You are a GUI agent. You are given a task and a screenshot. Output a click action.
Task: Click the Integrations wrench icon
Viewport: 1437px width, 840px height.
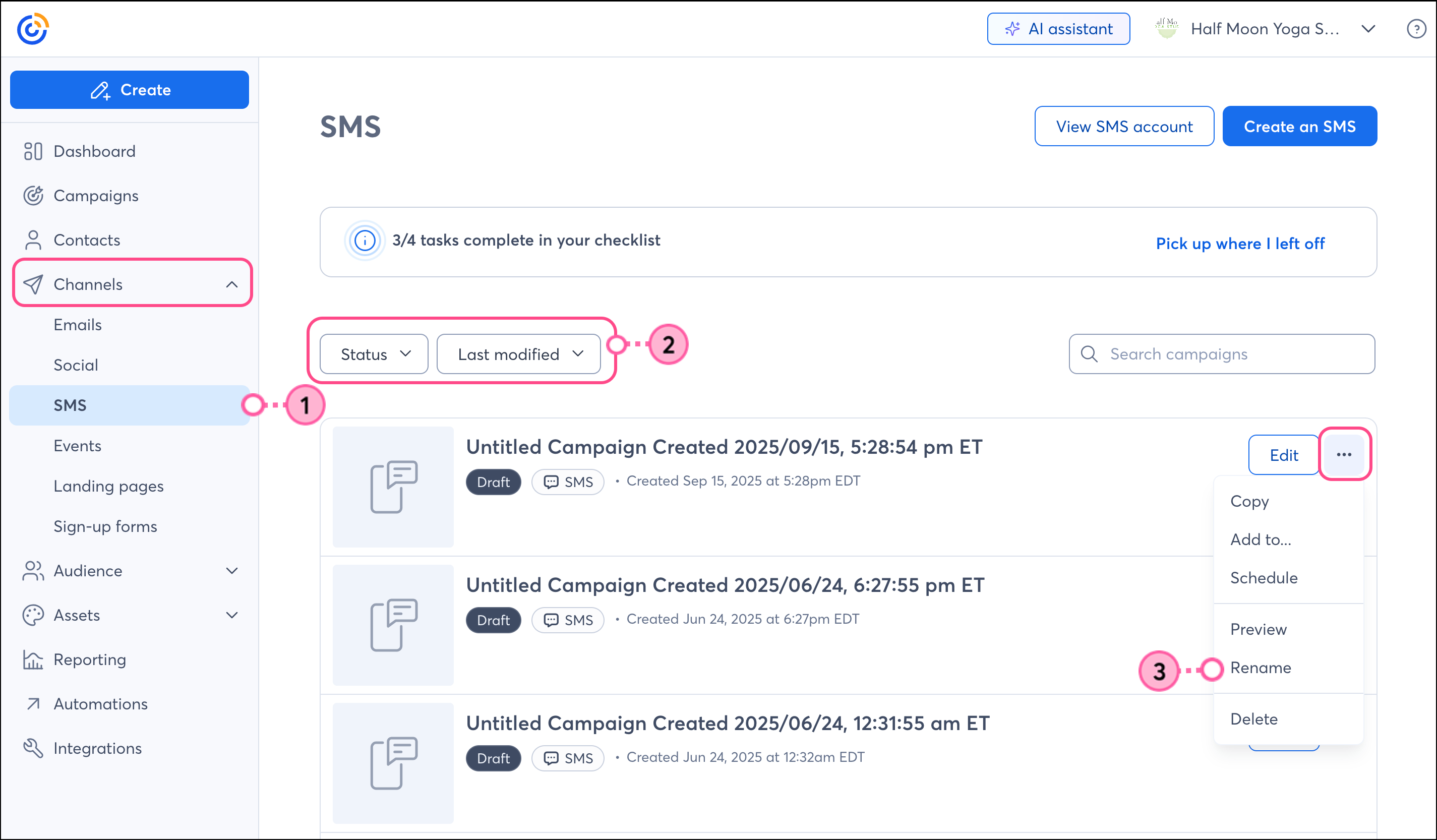tap(33, 748)
